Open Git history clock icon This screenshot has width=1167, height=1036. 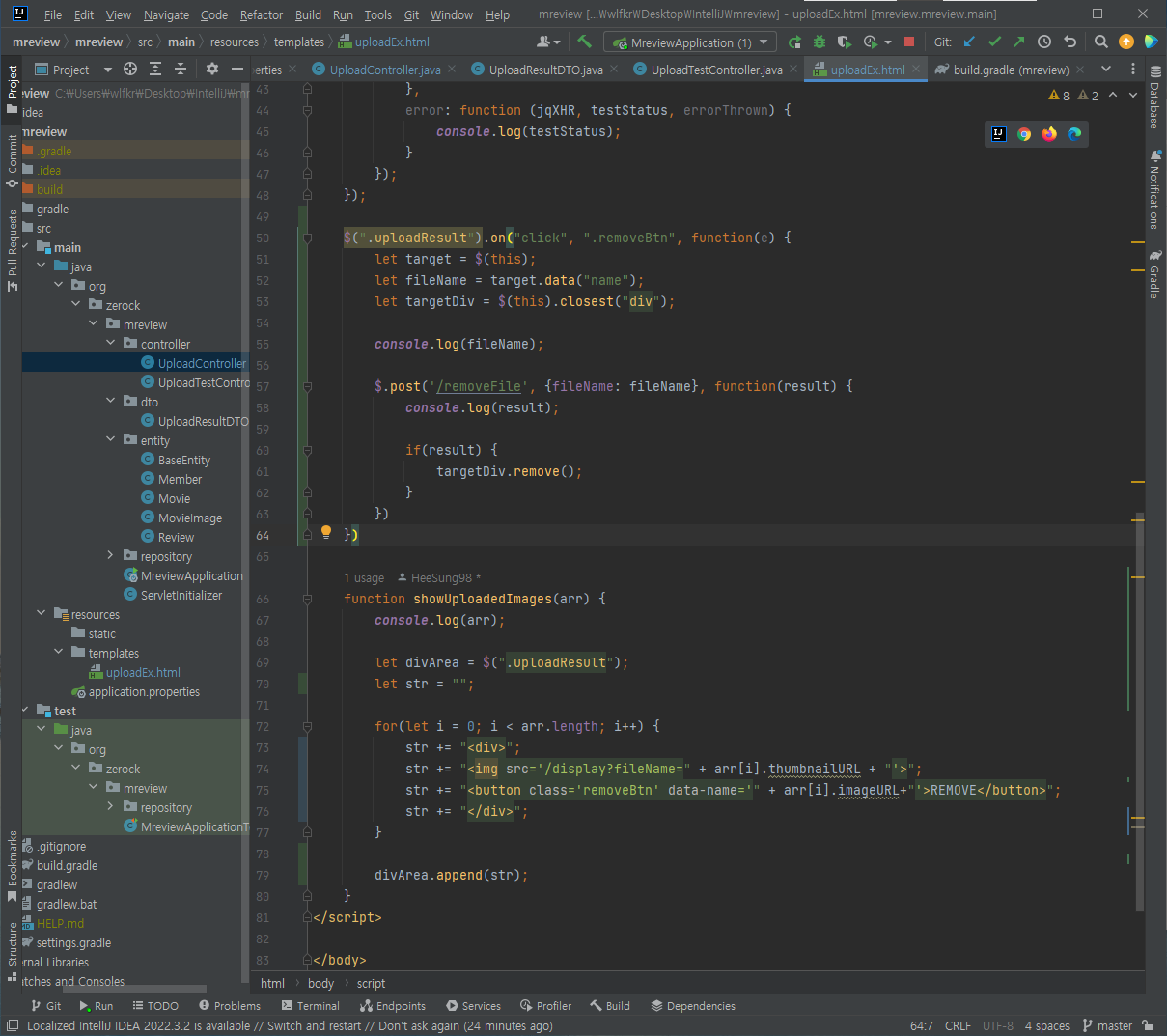pos(1044,42)
